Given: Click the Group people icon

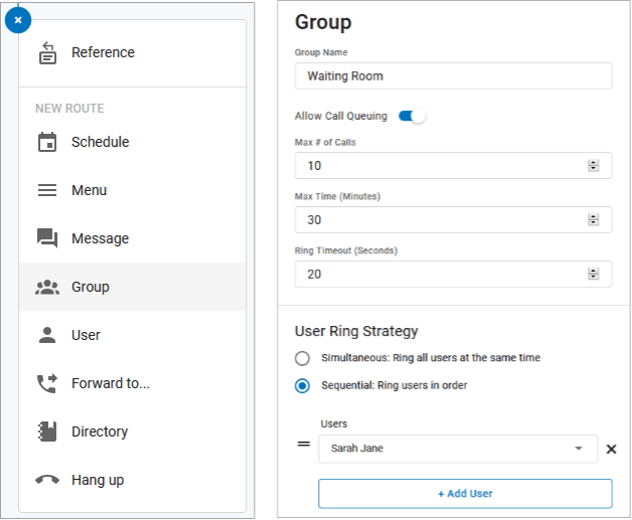Looking at the screenshot, I should tap(47, 287).
